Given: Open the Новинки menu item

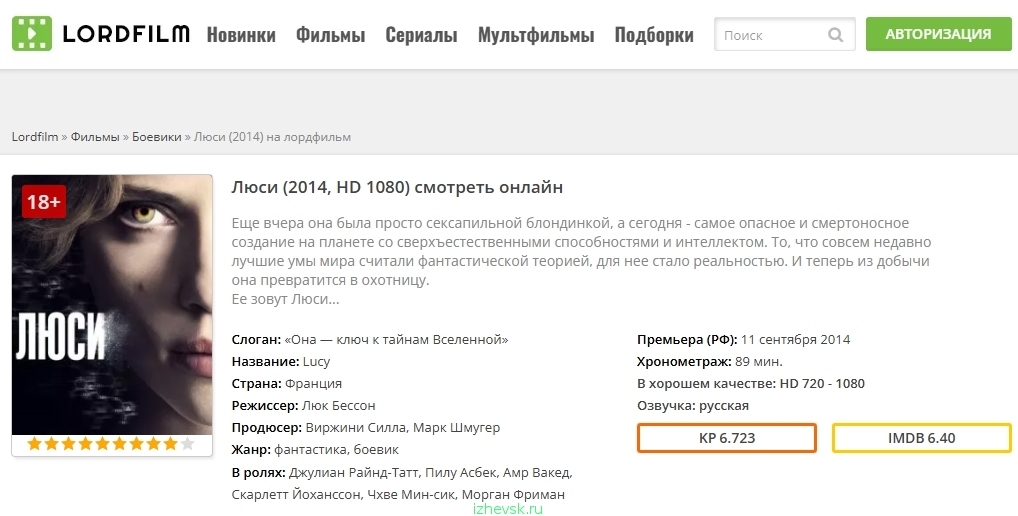Looking at the screenshot, I should (241, 34).
